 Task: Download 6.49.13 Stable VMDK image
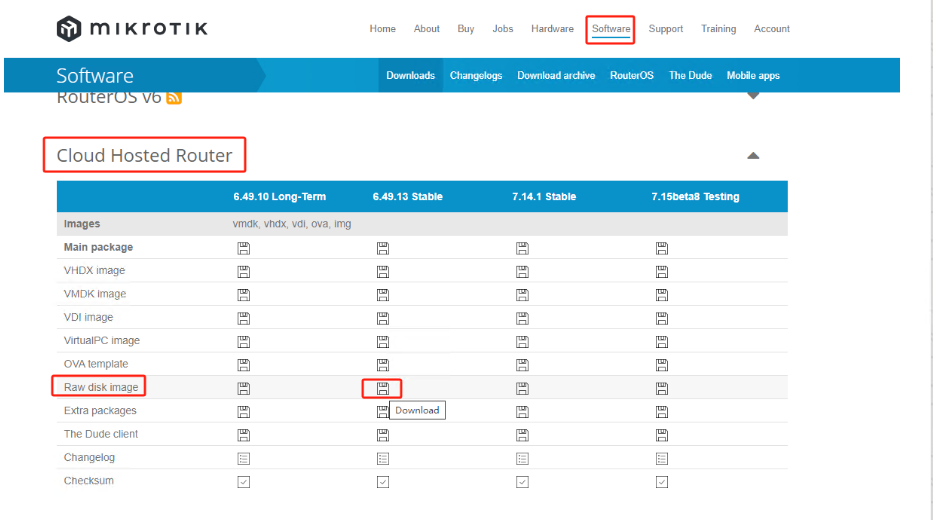383,295
